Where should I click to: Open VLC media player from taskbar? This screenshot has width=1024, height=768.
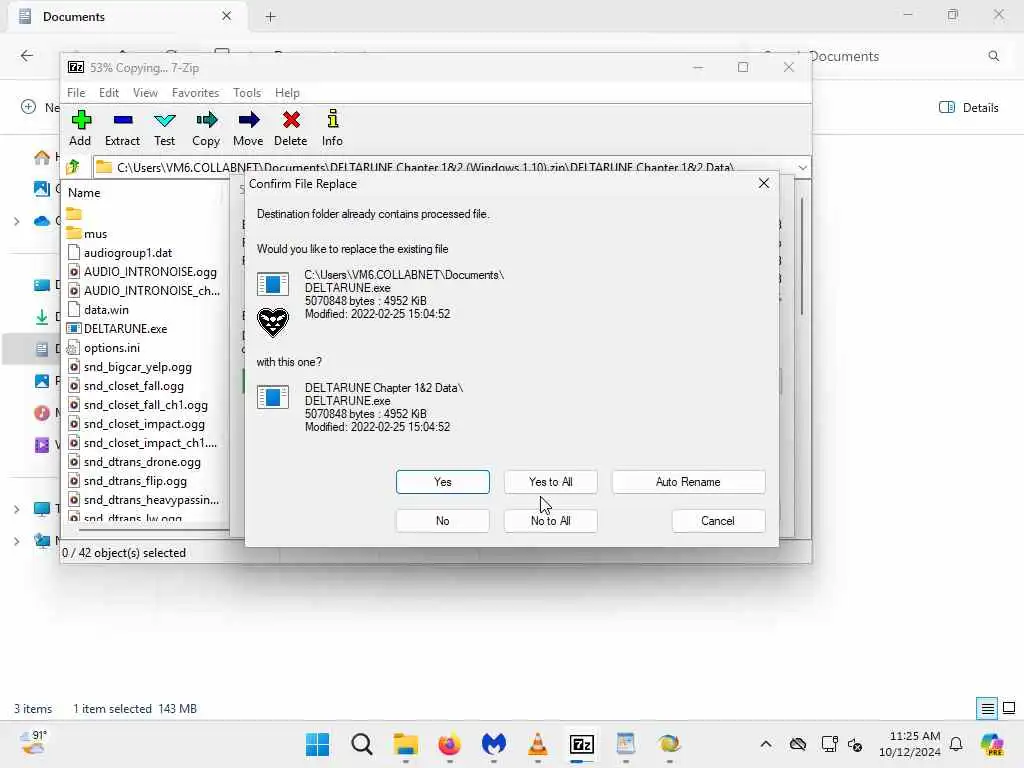(537, 744)
